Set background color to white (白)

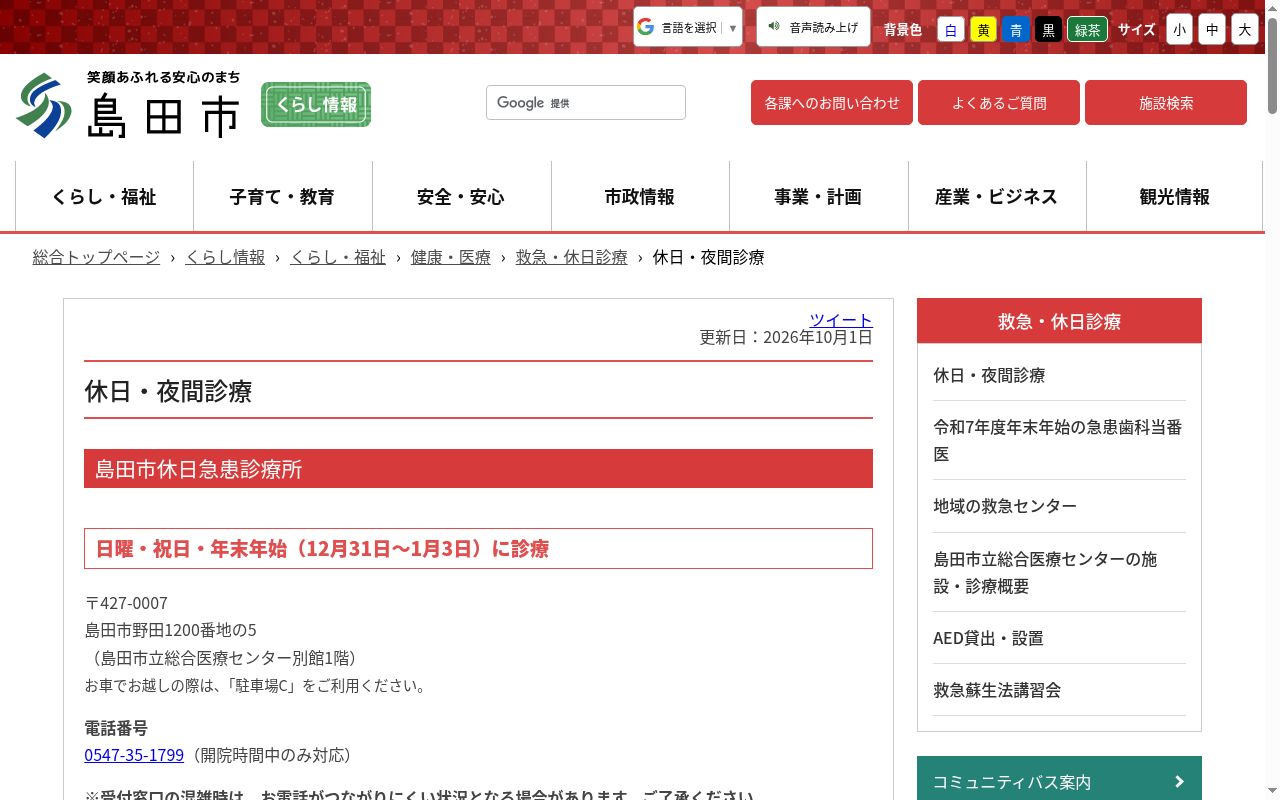(951, 29)
